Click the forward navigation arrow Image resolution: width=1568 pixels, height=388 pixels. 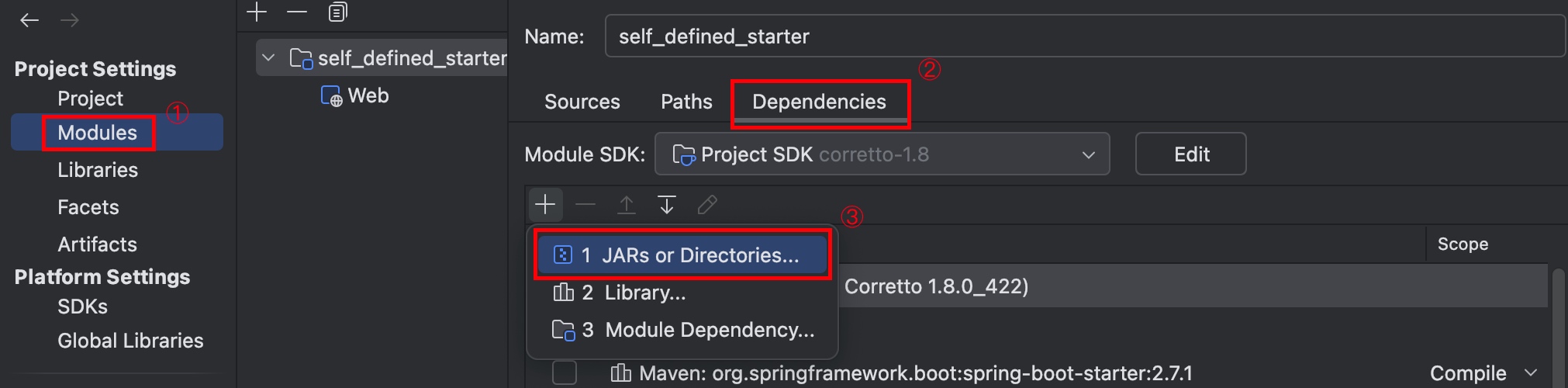click(x=70, y=20)
